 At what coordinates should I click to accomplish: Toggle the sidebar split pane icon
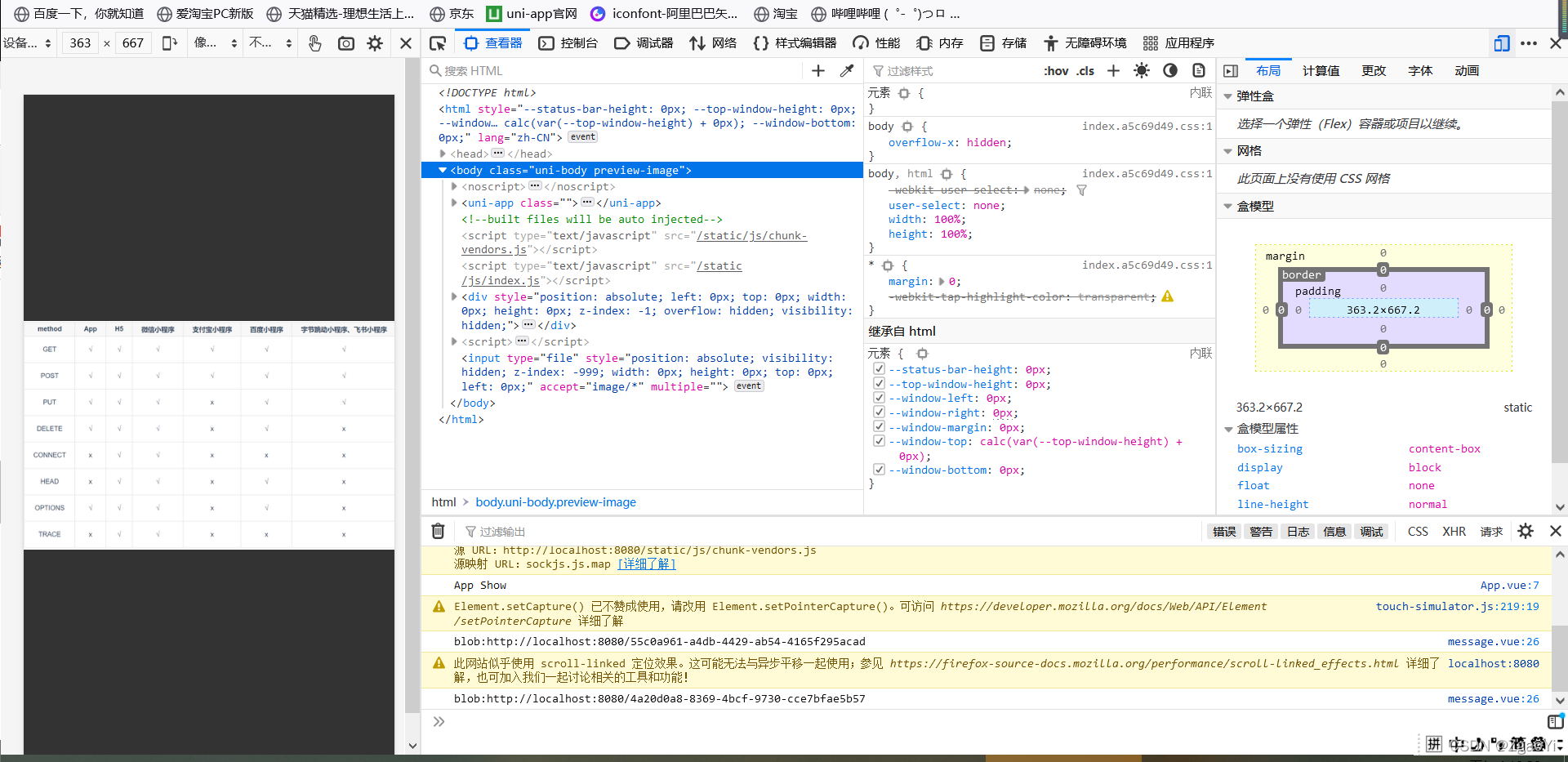(1231, 71)
